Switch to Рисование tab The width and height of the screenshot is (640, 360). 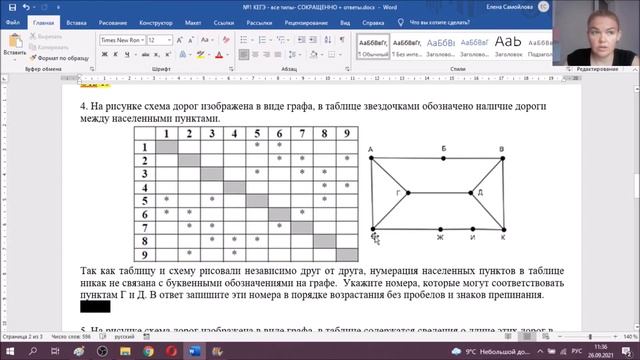coord(113,23)
